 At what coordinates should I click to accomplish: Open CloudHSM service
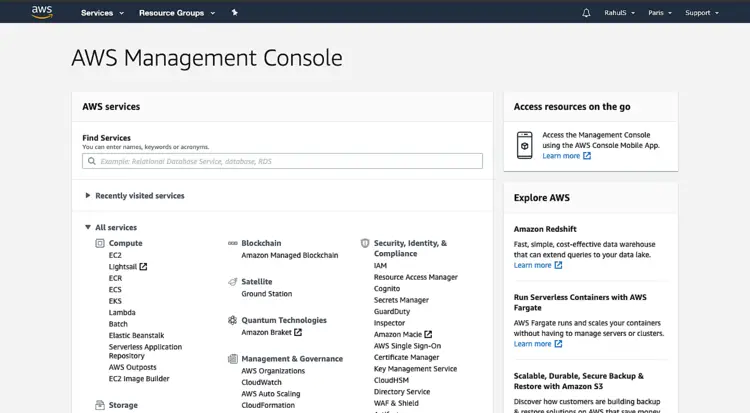(391, 380)
